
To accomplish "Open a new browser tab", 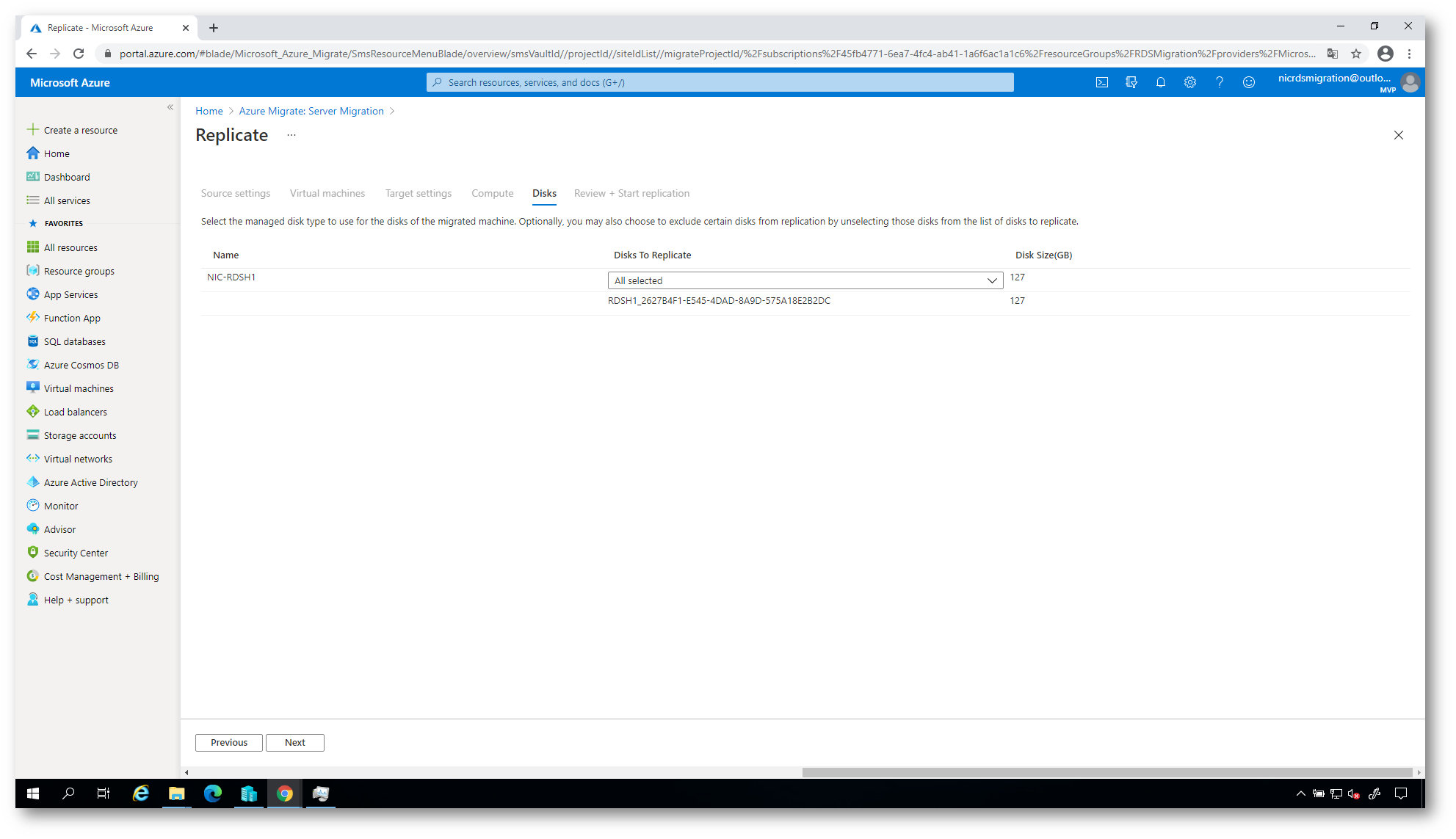I will 214,28.
